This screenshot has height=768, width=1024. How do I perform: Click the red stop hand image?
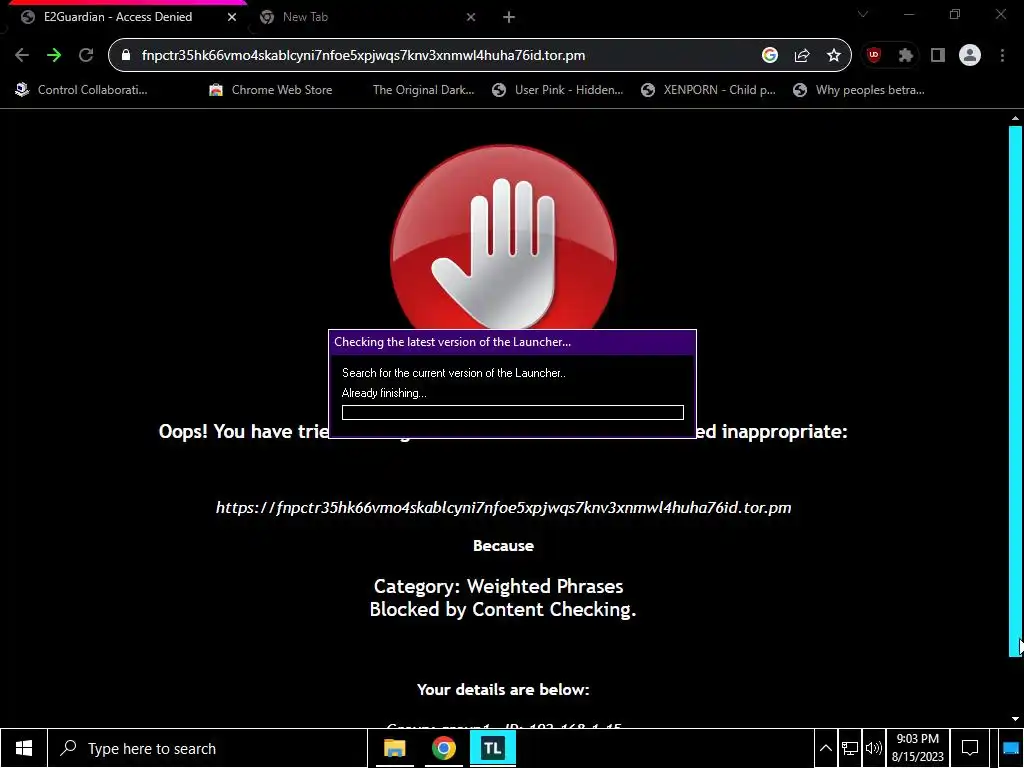[503, 238]
